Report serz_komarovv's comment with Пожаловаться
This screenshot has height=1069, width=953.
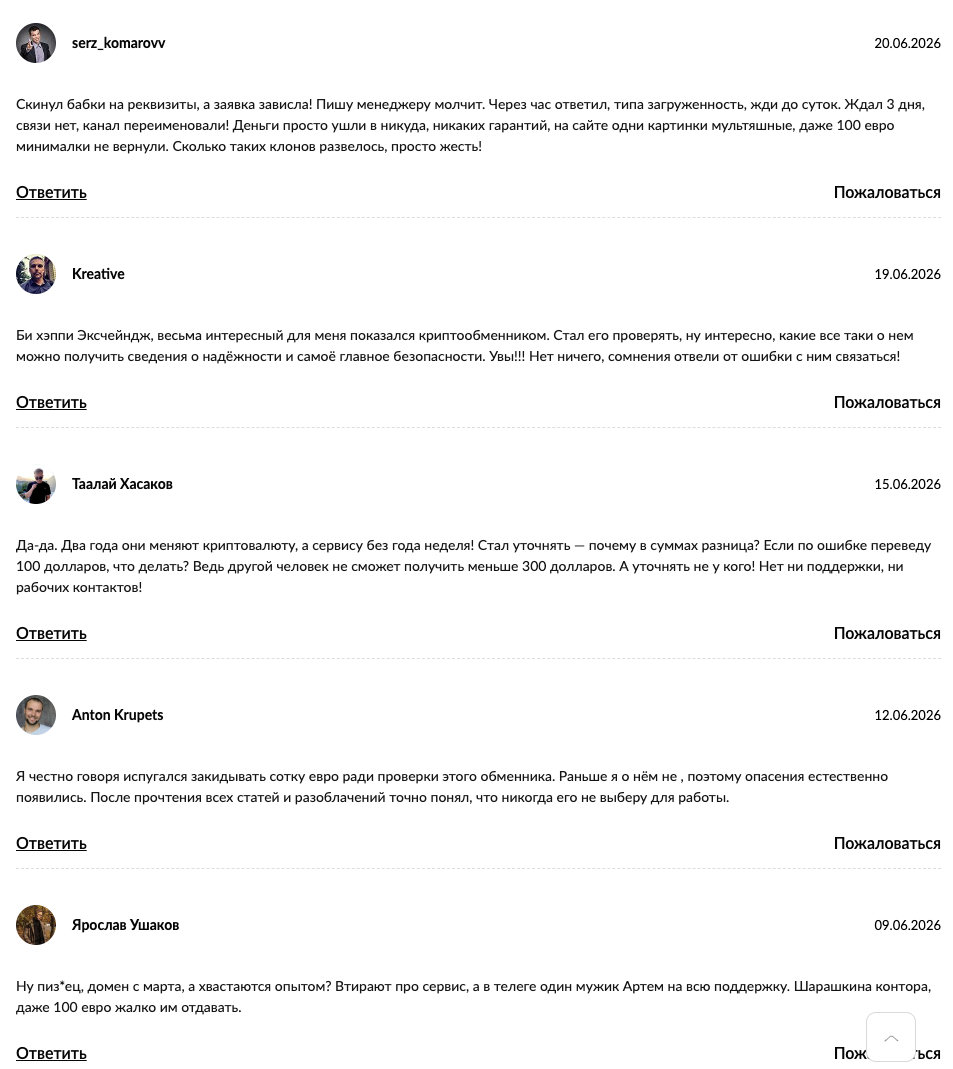[887, 193]
